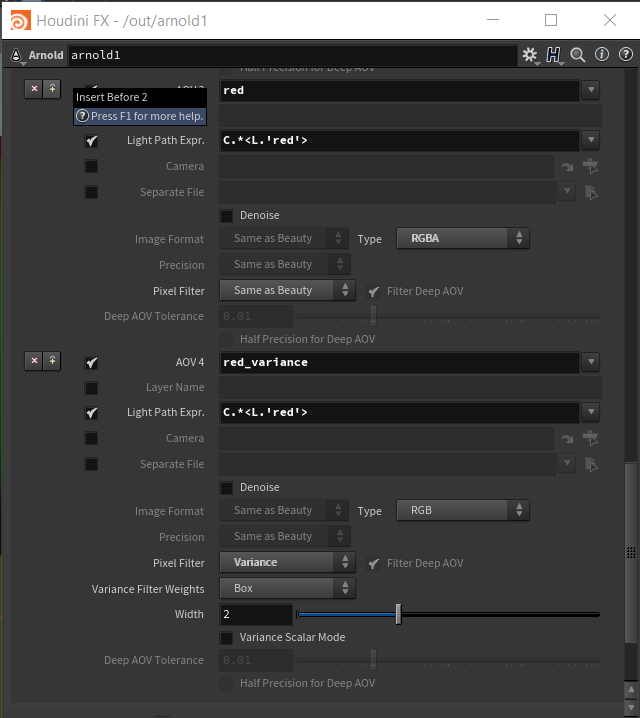The height and width of the screenshot is (718, 640).
Task: Open the parameter gear settings menu
Action: 530,55
